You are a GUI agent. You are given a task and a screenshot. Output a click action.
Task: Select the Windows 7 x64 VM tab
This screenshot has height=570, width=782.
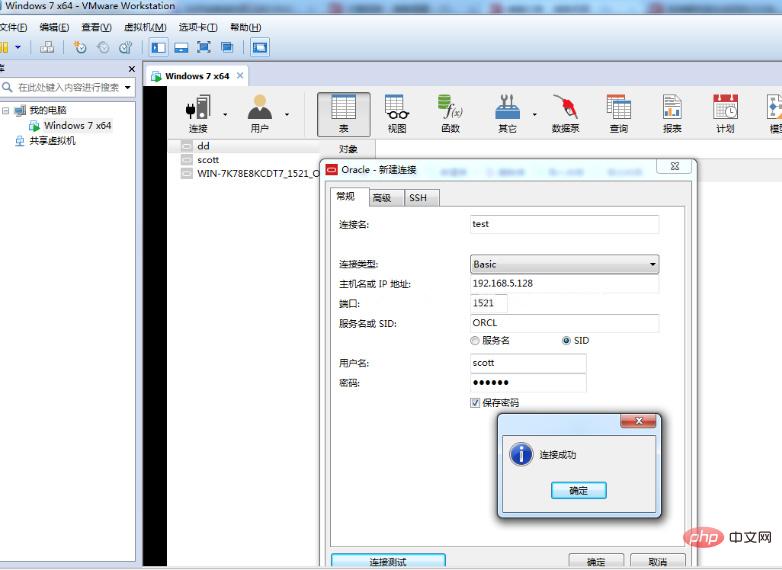click(x=197, y=76)
